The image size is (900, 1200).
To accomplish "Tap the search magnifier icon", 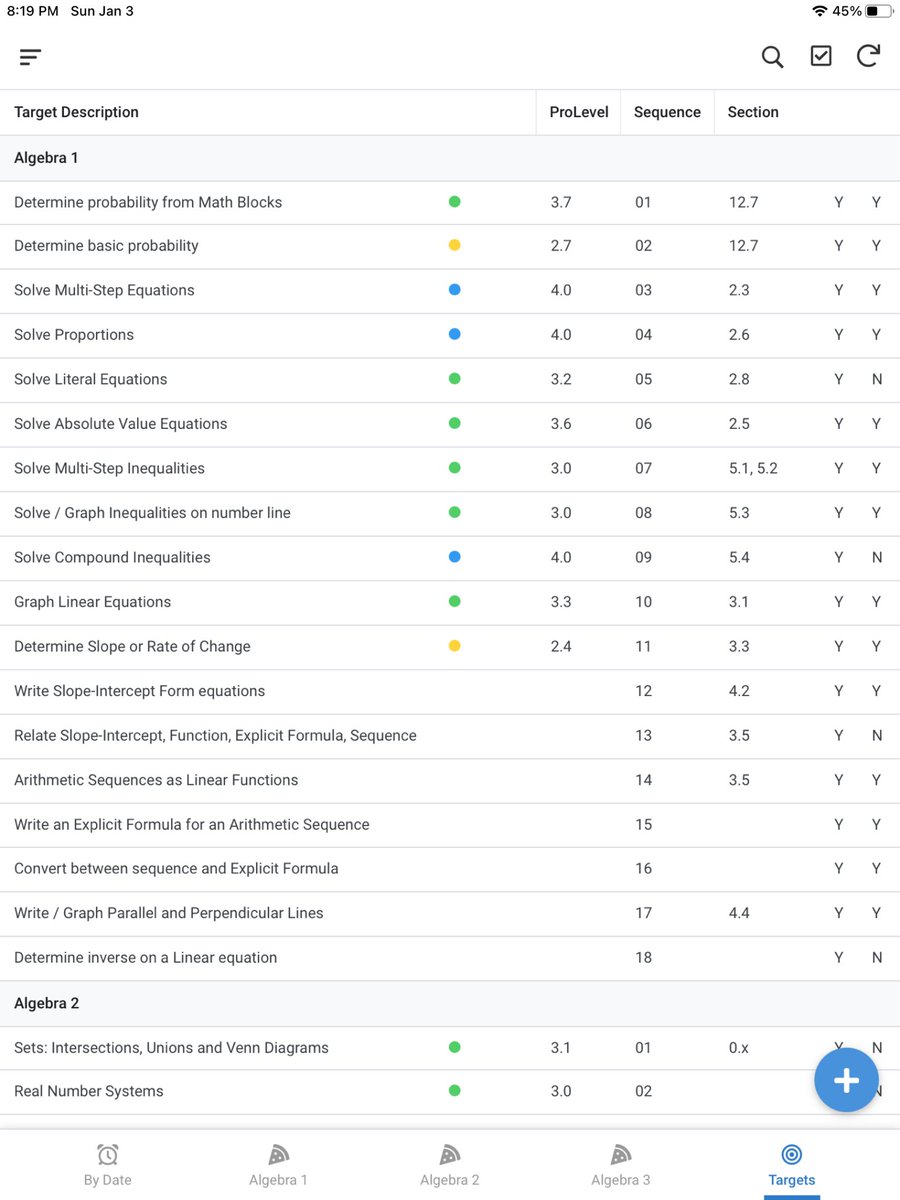I will pos(772,57).
